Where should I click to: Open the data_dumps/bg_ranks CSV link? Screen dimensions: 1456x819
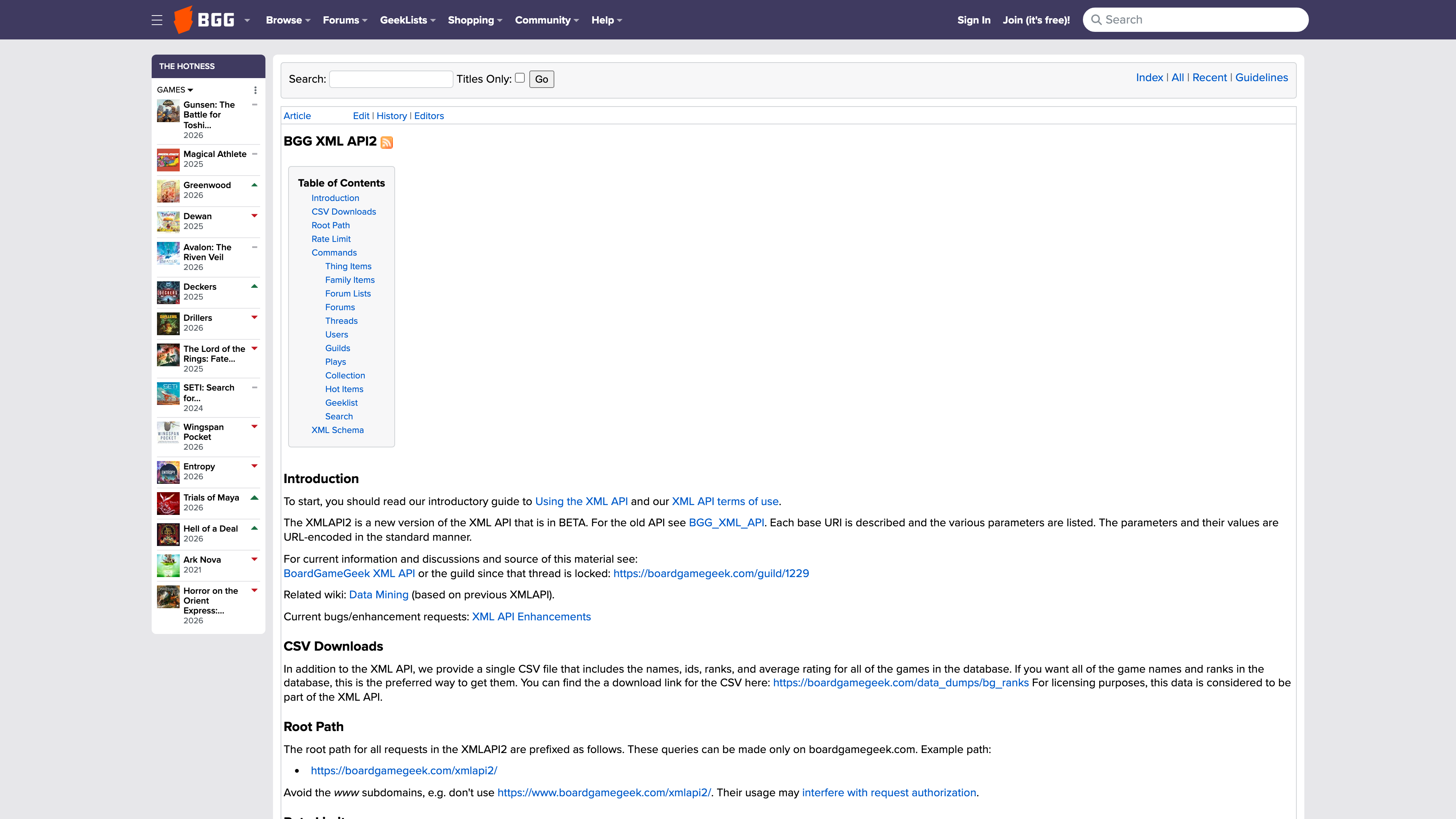[901, 683]
